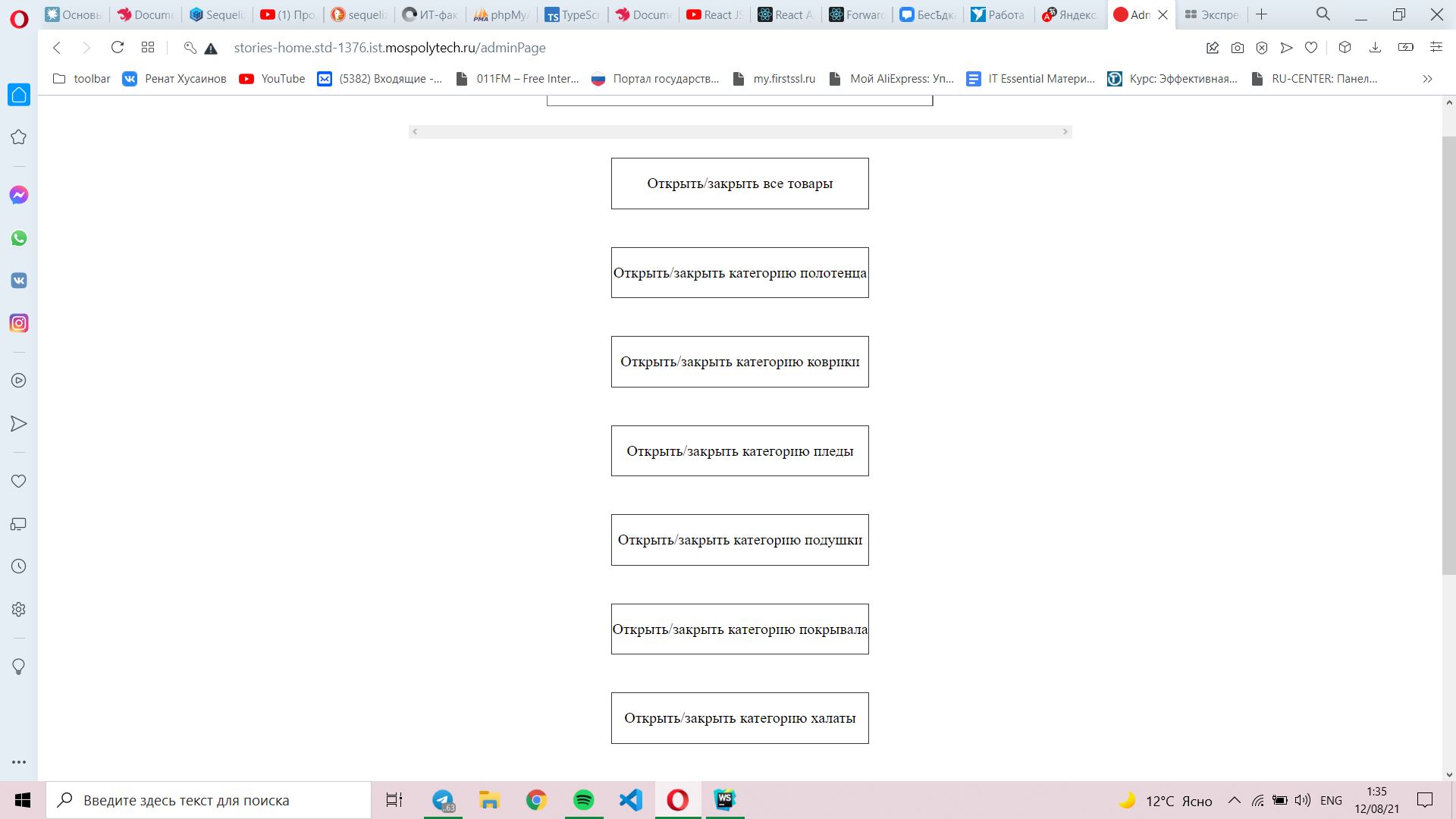Open WhatsApp sidebar panel
This screenshot has width=1456, height=819.
pos(19,238)
